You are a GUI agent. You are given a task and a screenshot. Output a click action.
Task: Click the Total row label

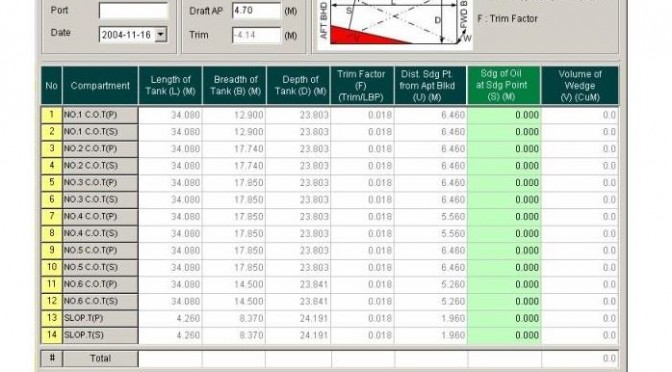coord(100,358)
